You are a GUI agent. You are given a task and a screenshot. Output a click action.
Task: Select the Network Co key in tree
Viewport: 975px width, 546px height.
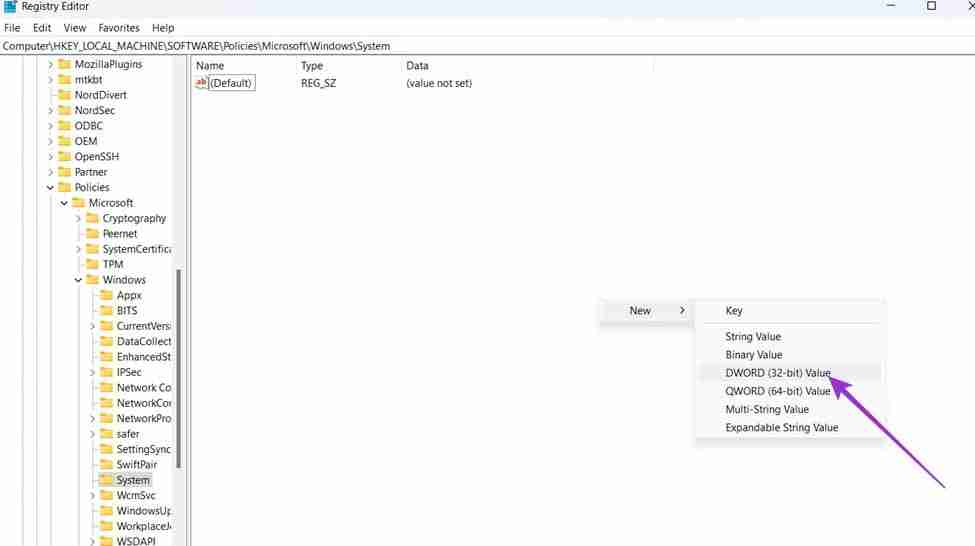point(144,387)
